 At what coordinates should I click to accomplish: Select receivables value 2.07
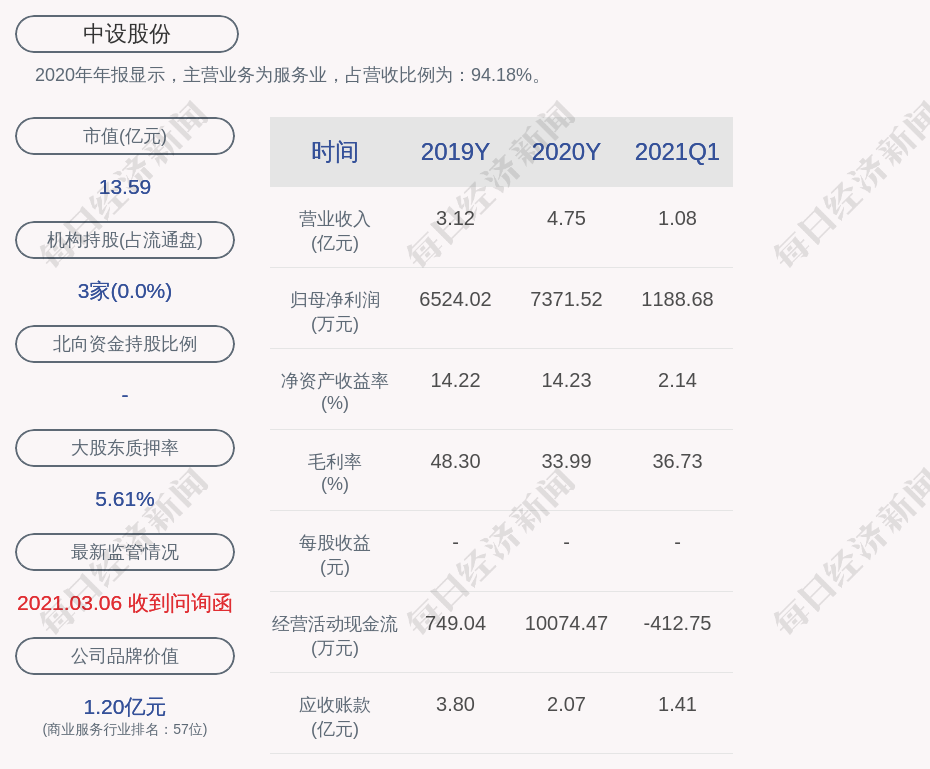pos(566,704)
